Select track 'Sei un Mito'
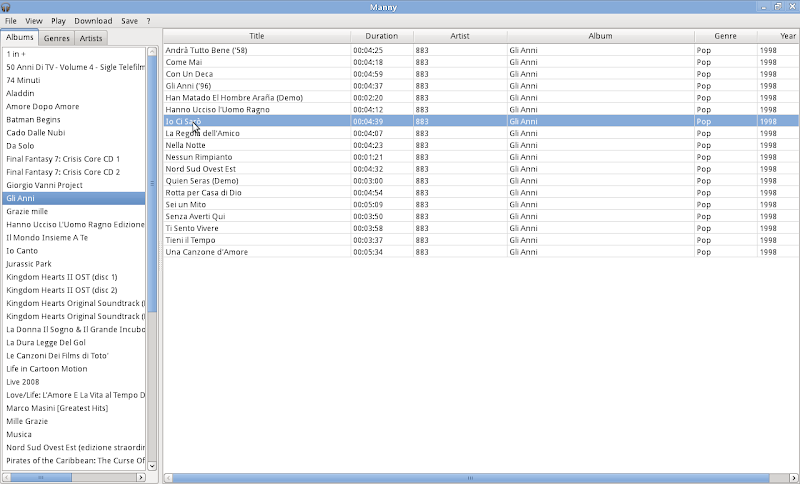 [x=186, y=205]
